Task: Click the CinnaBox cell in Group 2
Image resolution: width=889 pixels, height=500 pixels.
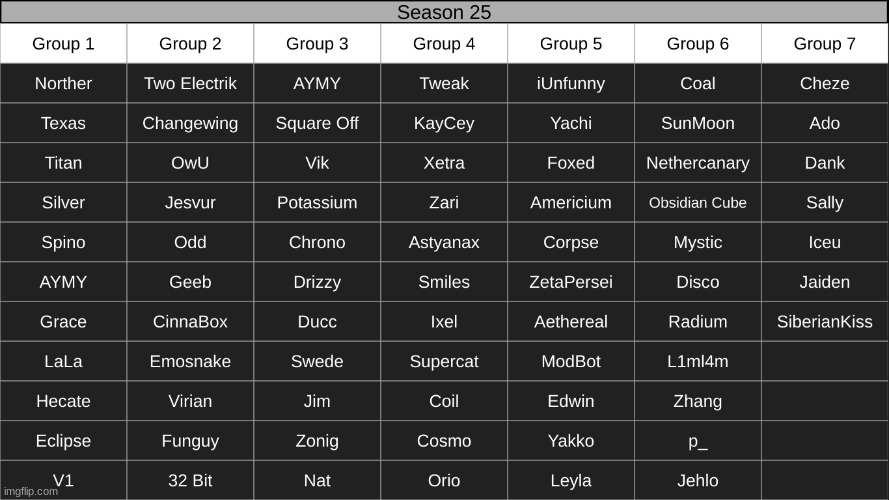Action: click(x=190, y=321)
